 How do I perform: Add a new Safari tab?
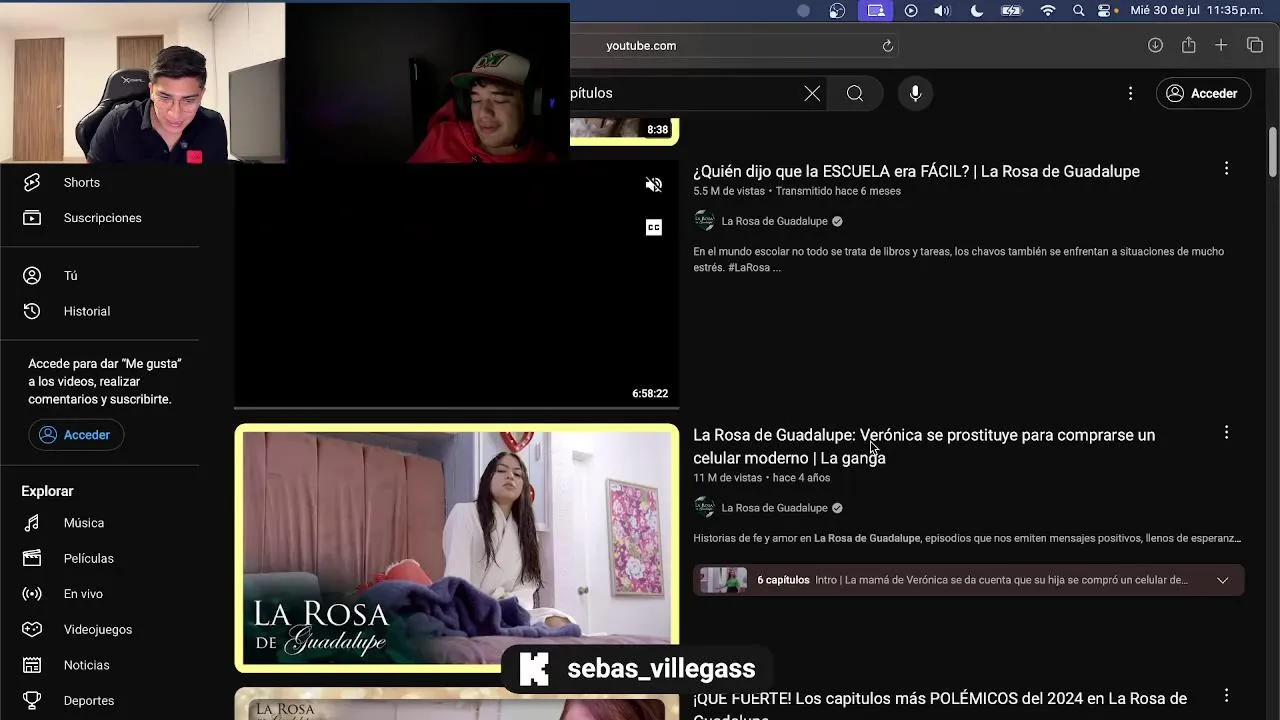click(1221, 46)
